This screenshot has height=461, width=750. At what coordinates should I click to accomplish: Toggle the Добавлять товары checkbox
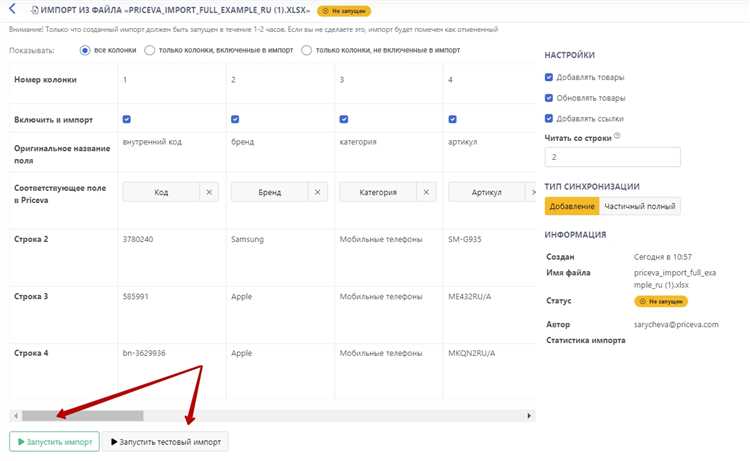[x=549, y=77]
